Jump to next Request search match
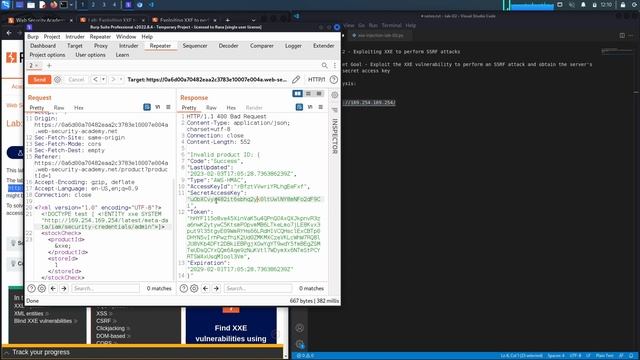Viewport: 640px width, 360px height. pos(64,288)
